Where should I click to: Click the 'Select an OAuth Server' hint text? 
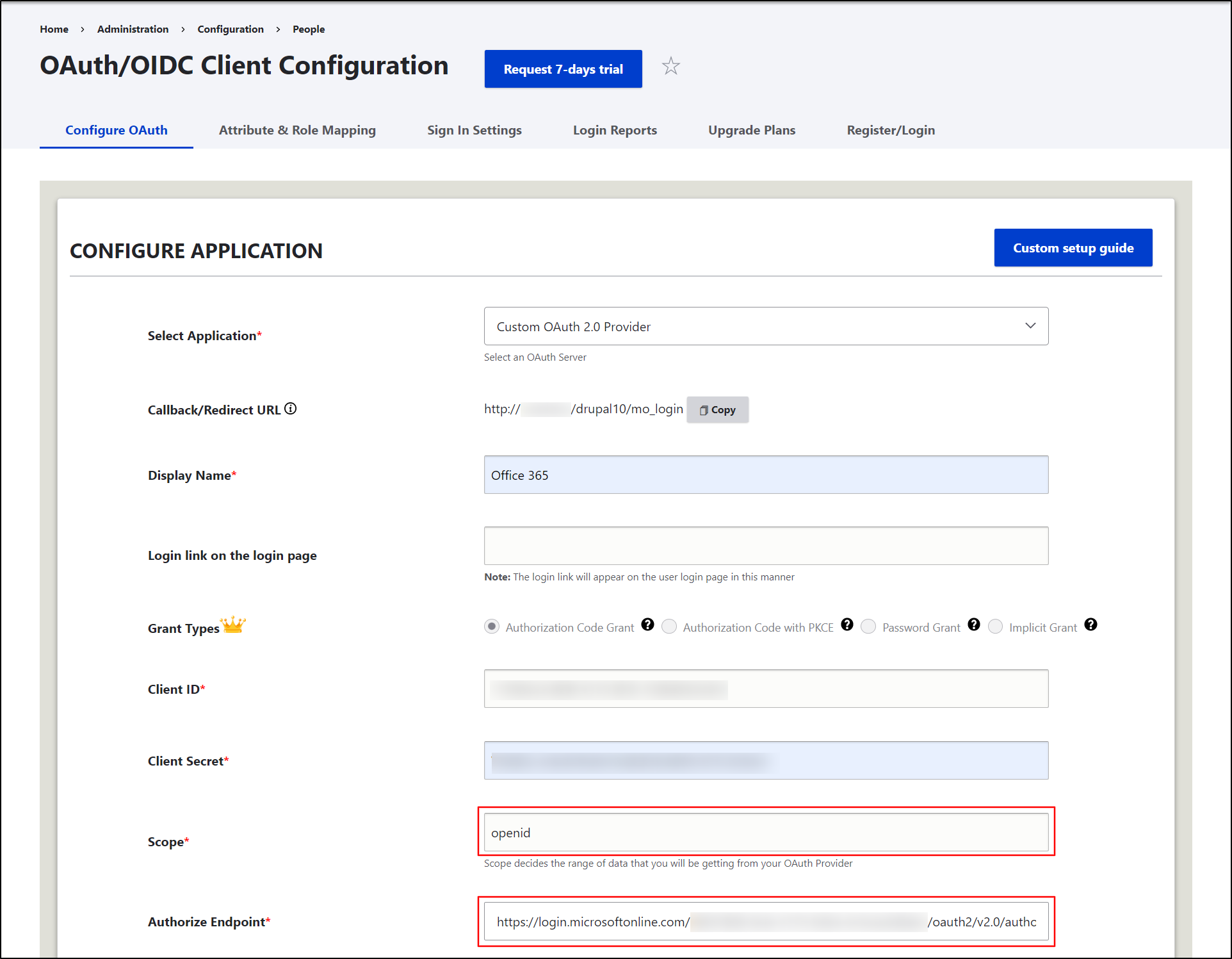point(535,357)
